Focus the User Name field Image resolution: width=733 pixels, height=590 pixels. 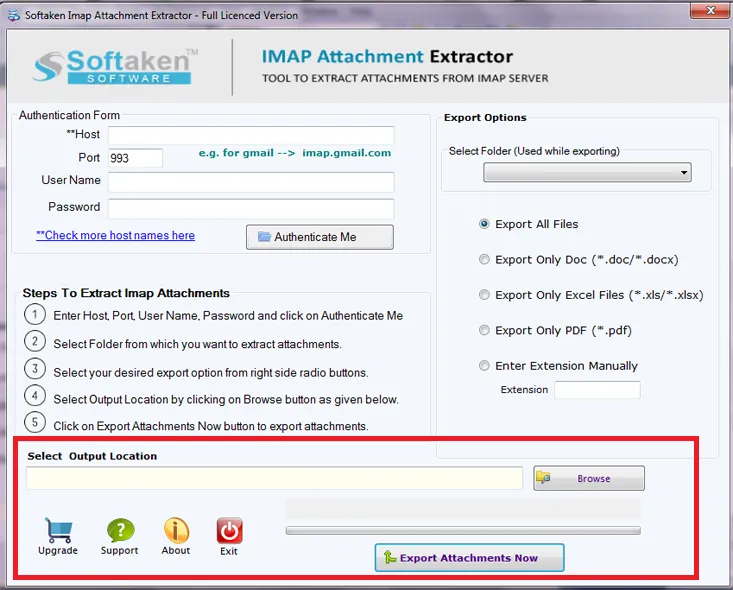(252, 182)
